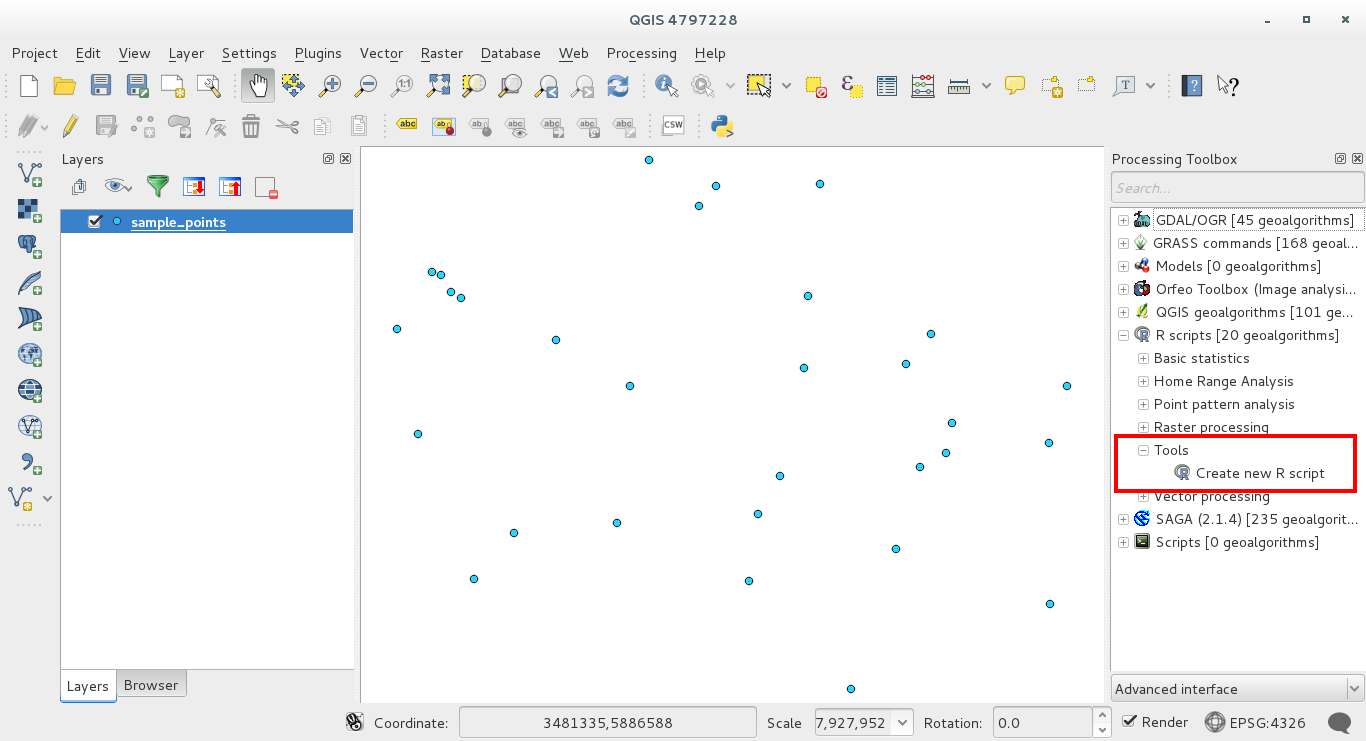Expand the GDAL/OGR algorithms group
1366x741 pixels.
(x=1124, y=220)
